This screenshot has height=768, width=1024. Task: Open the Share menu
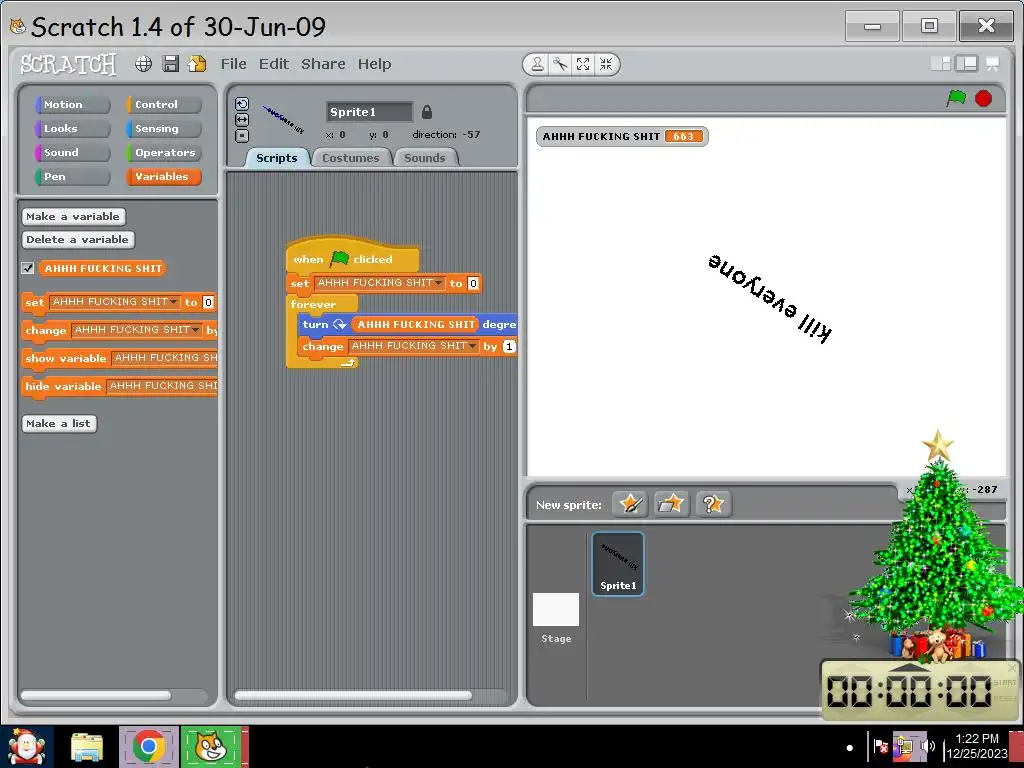[x=323, y=64]
